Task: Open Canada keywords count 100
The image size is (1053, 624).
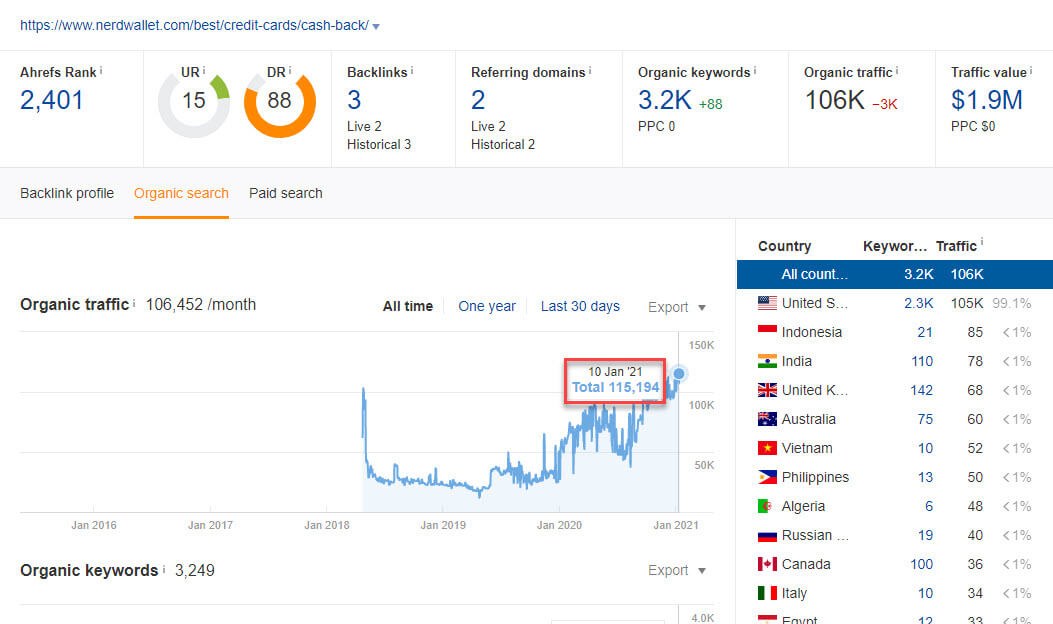Action: point(922,564)
